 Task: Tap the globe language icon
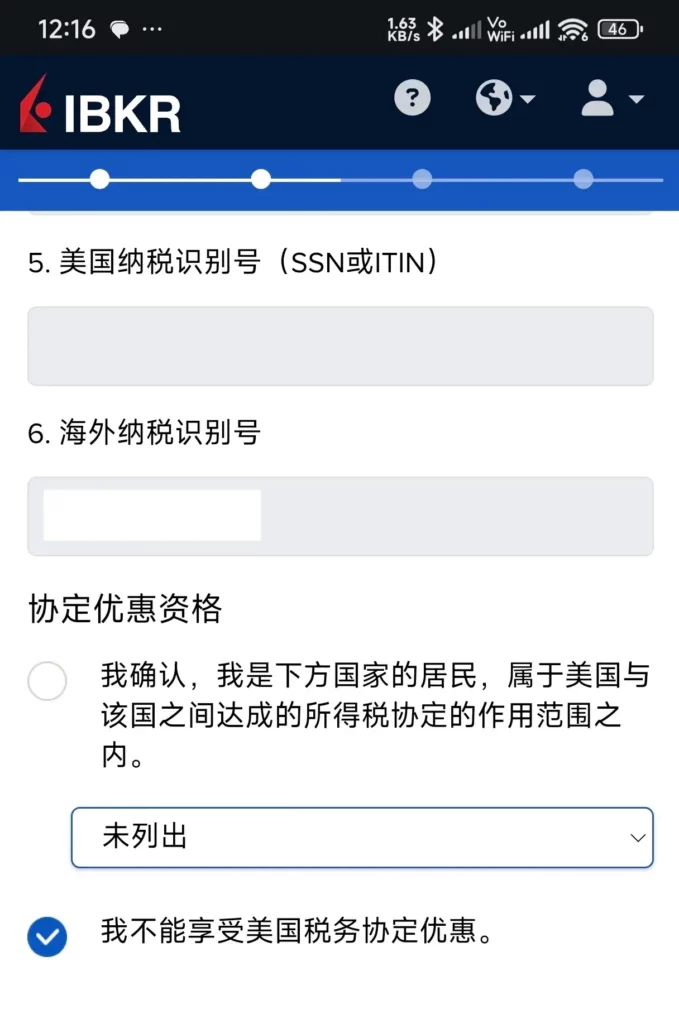coord(494,99)
